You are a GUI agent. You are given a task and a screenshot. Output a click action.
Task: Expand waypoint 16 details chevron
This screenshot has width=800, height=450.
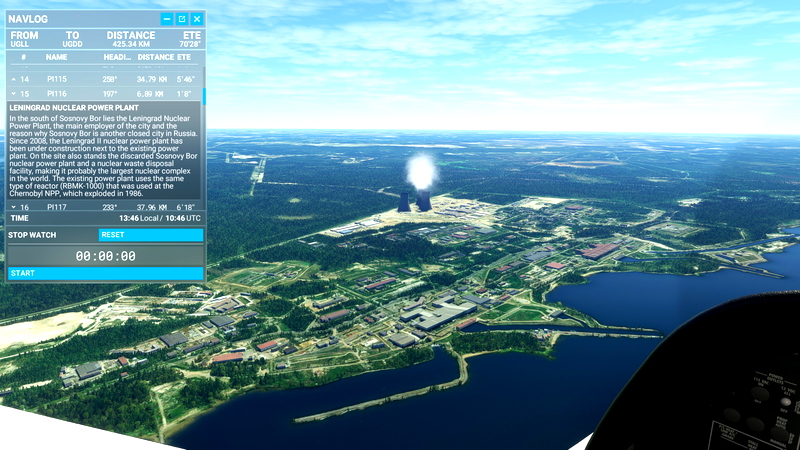(14, 207)
